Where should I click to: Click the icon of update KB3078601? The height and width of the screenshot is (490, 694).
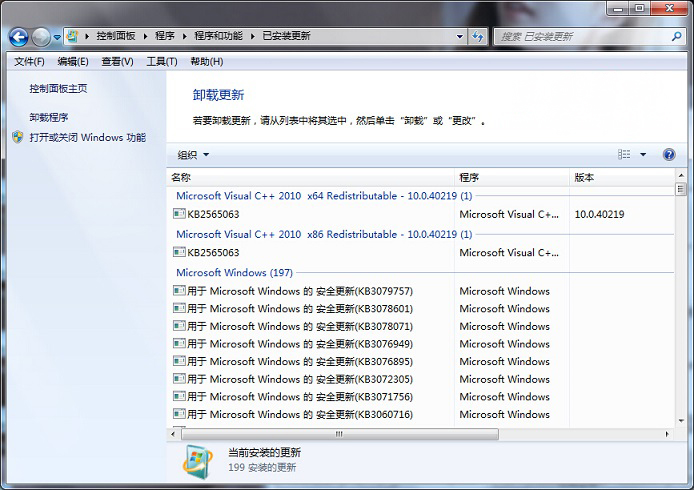tap(179, 308)
